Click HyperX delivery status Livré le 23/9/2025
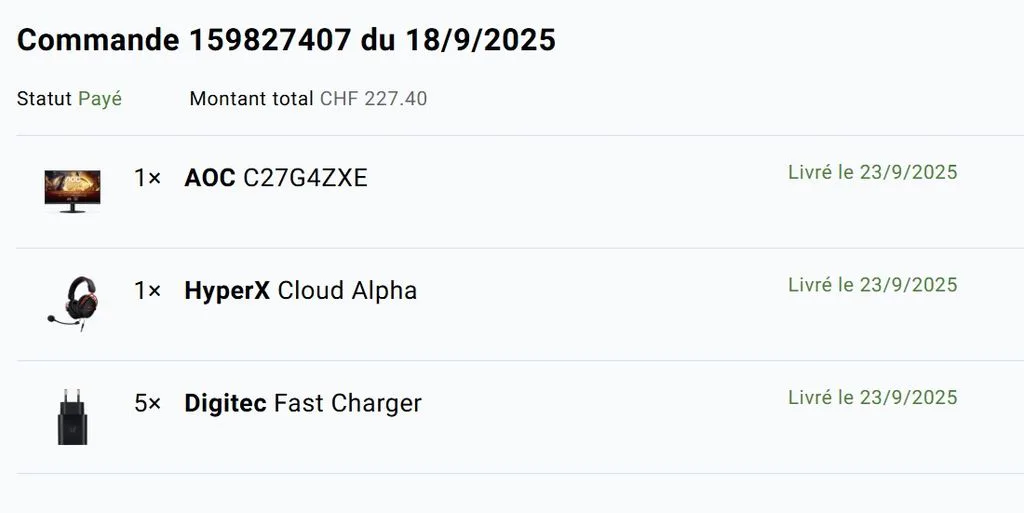Image resolution: width=1024 pixels, height=513 pixels. (x=872, y=285)
